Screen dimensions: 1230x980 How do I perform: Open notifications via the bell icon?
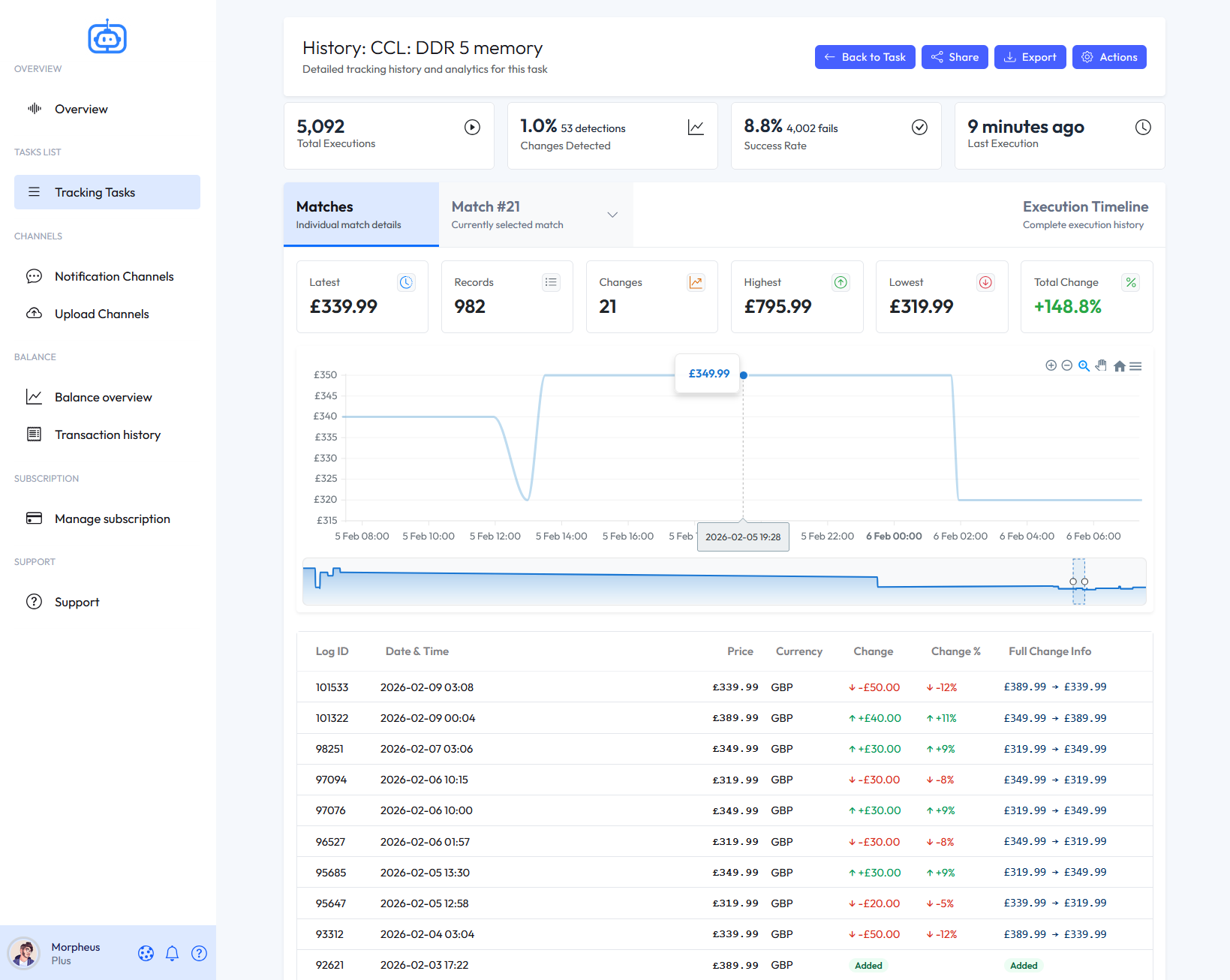[172, 953]
